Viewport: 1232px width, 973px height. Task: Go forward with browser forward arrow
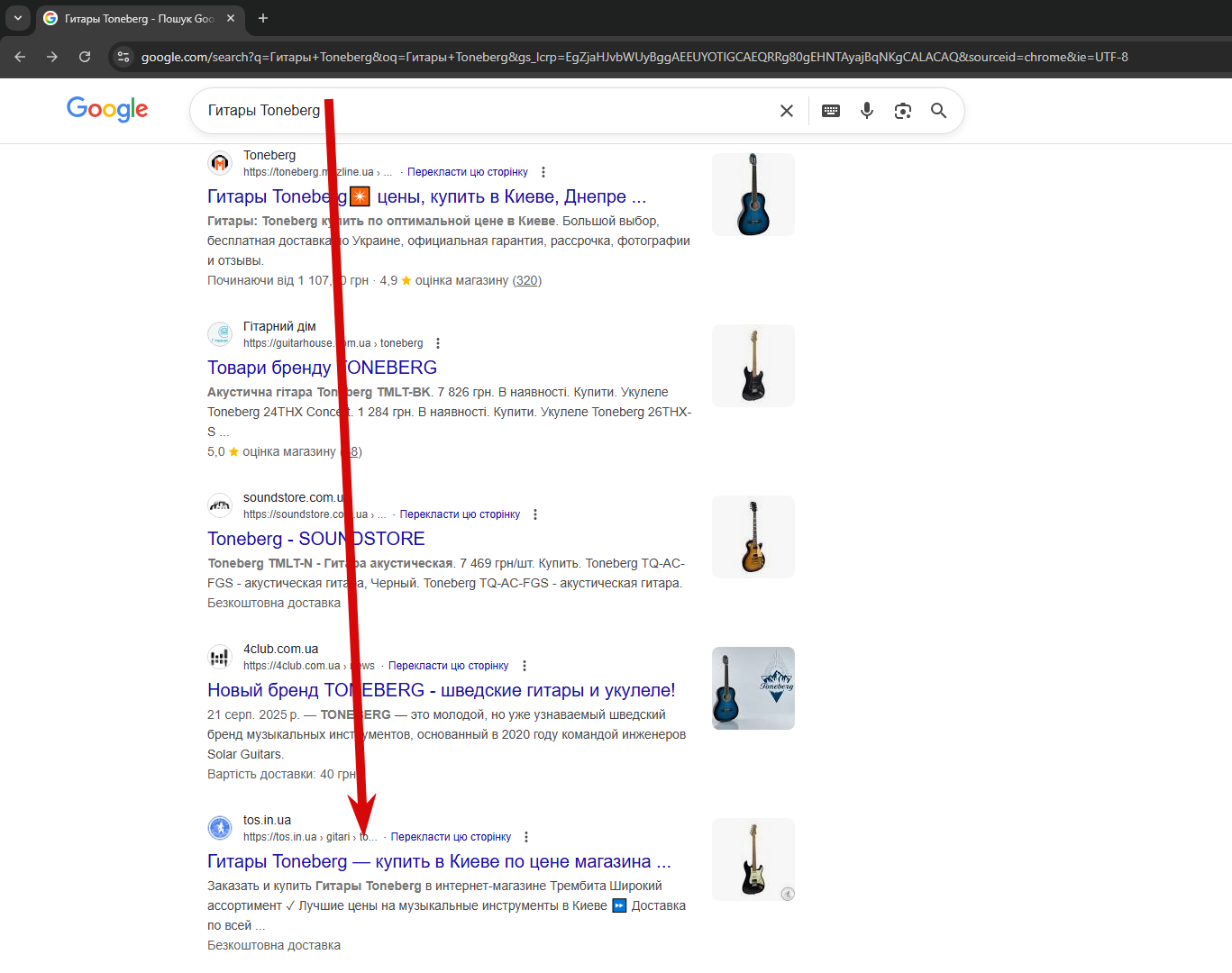pyautogui.click(x=52, y=57)
